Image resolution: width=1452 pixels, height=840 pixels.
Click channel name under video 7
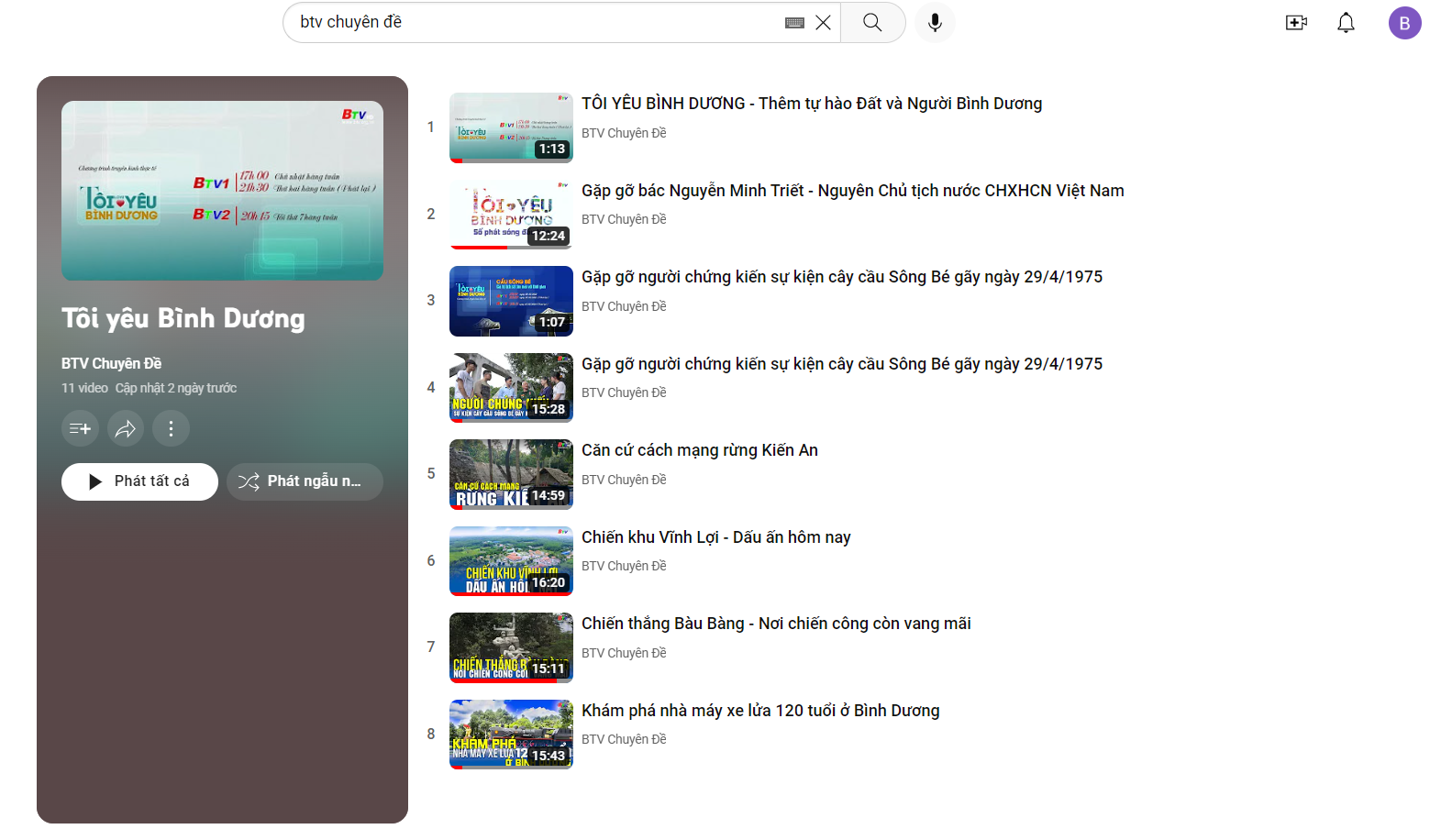(x=624, y=653)
